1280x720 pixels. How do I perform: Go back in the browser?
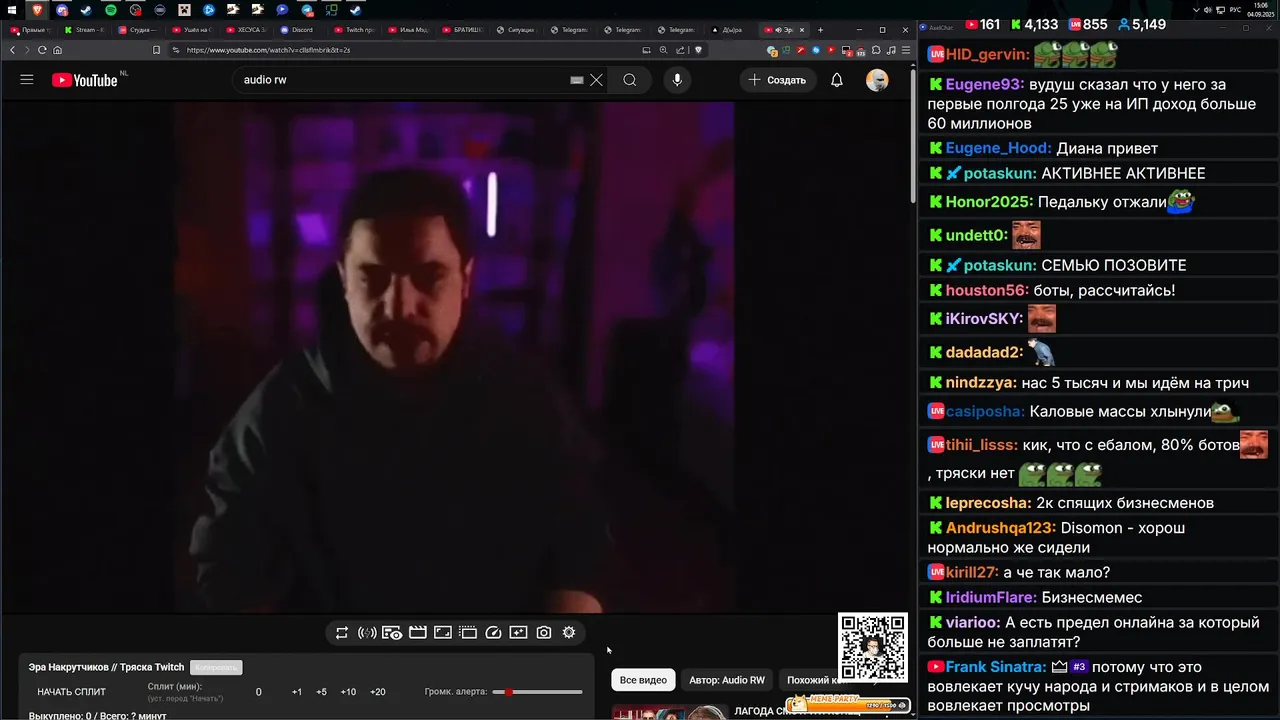(12, 50)
